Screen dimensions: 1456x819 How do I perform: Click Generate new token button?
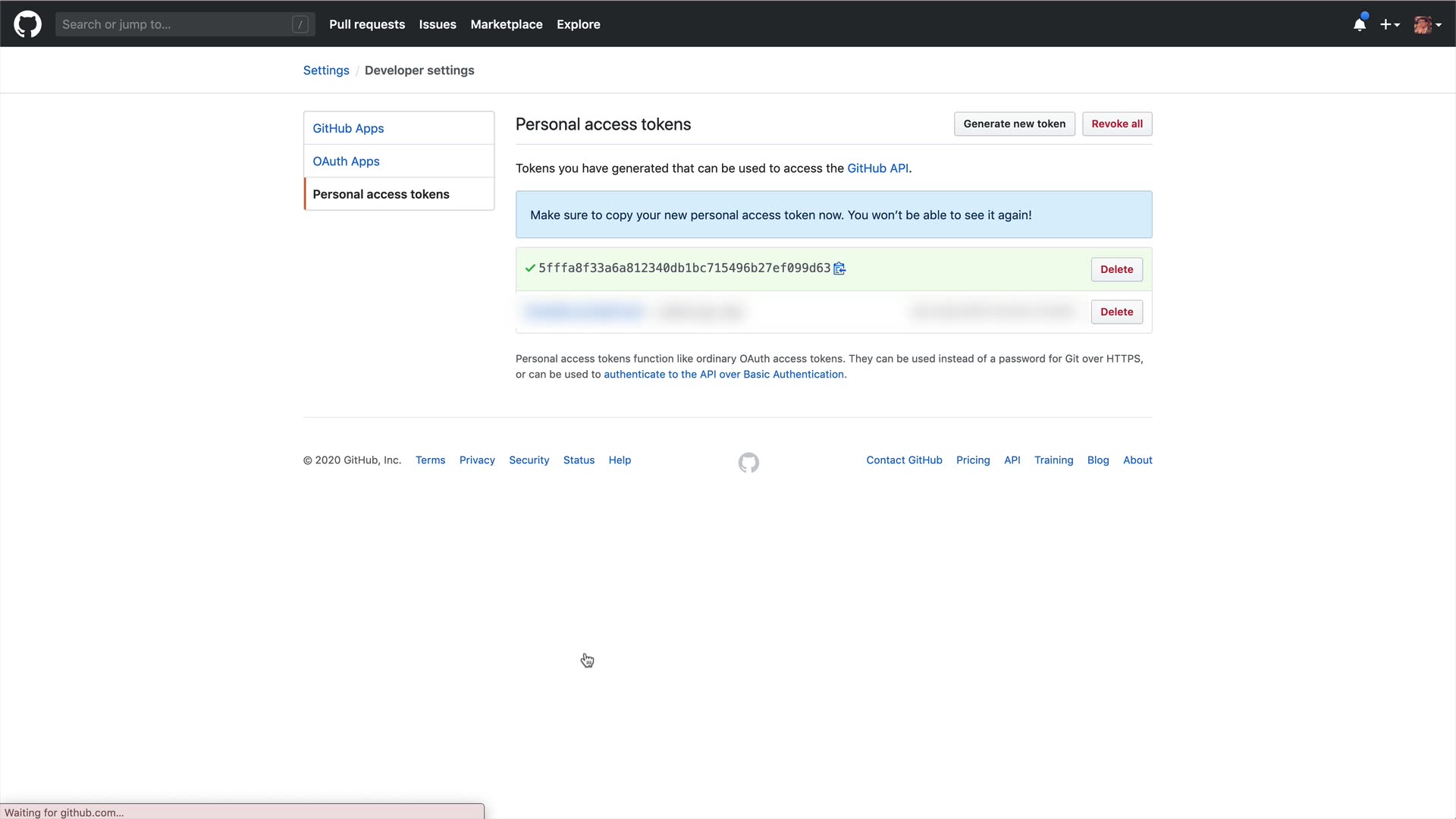(x=1014, y=124)
